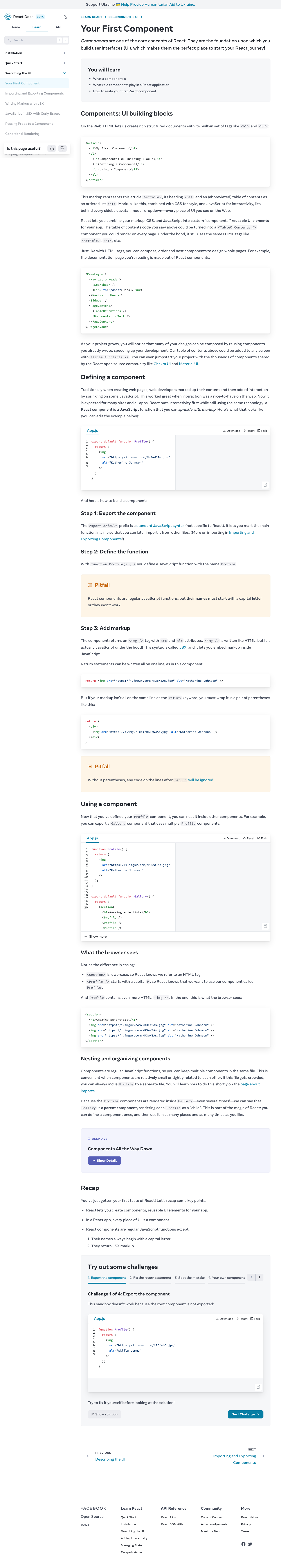Screen dimensions: 281x1568
Task: Click the Next Challenge button
Action: 246,1414
